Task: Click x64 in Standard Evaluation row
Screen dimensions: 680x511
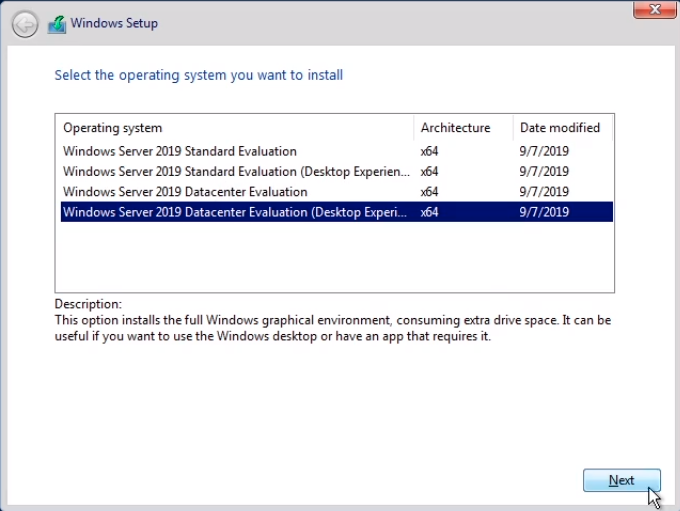Action: (429, 151)
